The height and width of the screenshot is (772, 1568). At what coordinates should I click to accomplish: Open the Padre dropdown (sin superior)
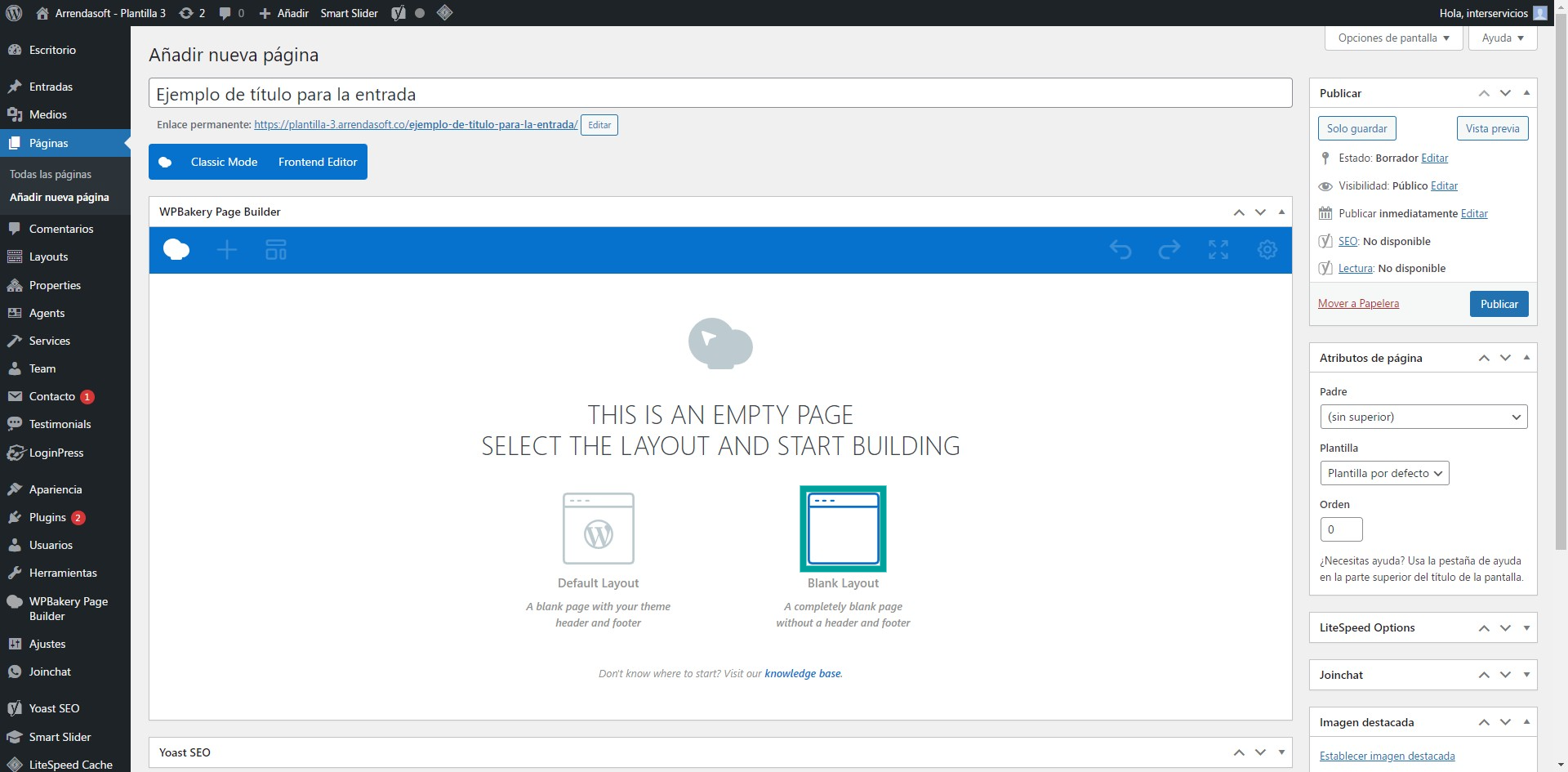(1423, 417)
